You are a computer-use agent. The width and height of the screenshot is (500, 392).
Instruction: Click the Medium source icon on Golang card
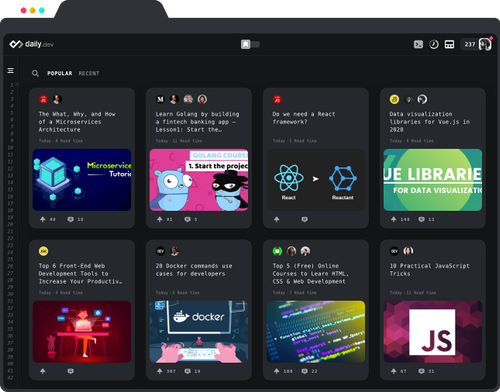click(x=160, y=99)
